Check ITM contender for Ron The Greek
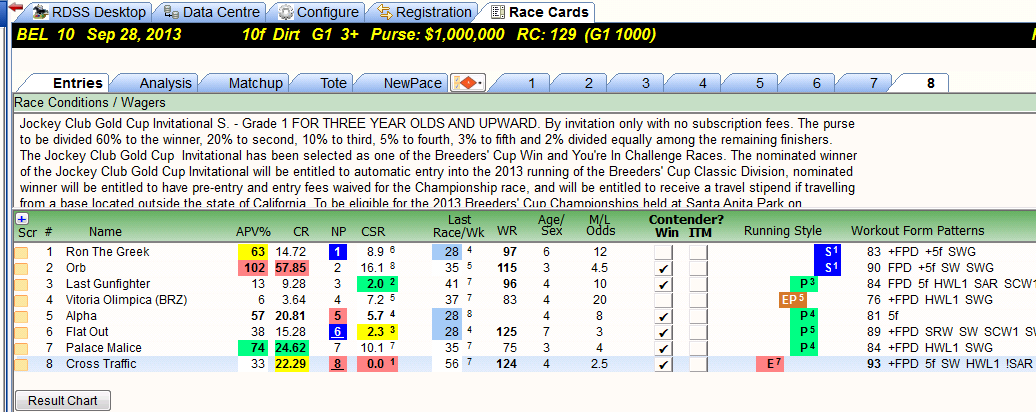The height and width of the screenshot is (412, 1036). (698, 252)
